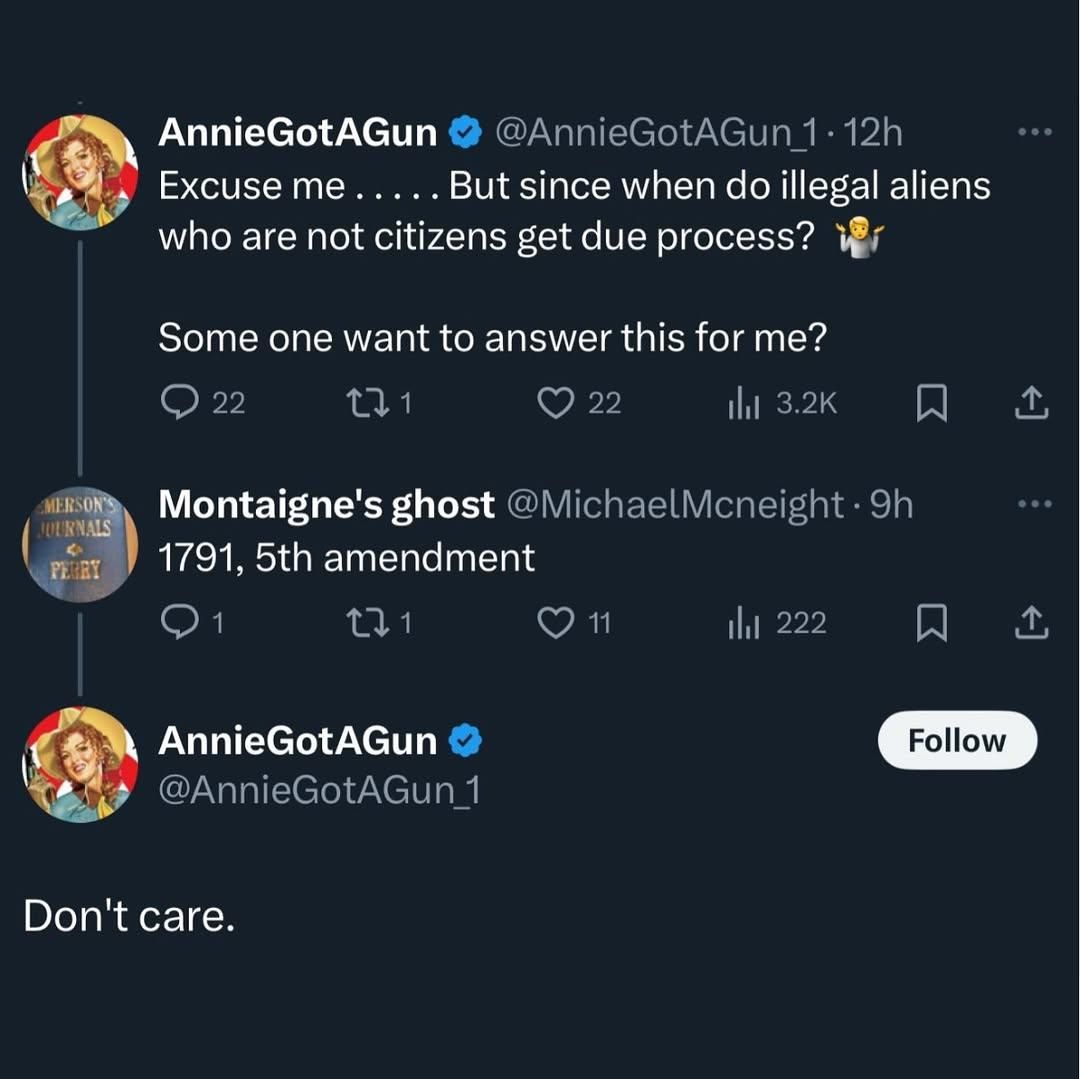Image resolution: width=1080 pixels, height=1079 pixels.
Task: Click AnnieGotAGun's blue verified badge on top tweet
Action: 466,131
